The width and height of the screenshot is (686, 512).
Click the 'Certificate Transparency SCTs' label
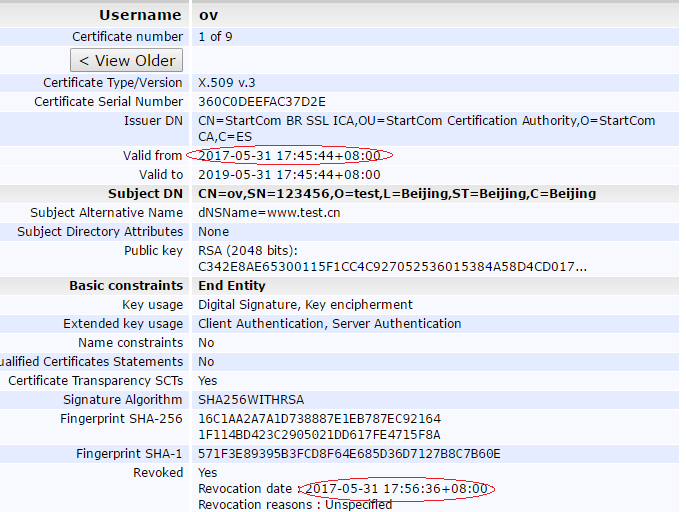point(95,381)
